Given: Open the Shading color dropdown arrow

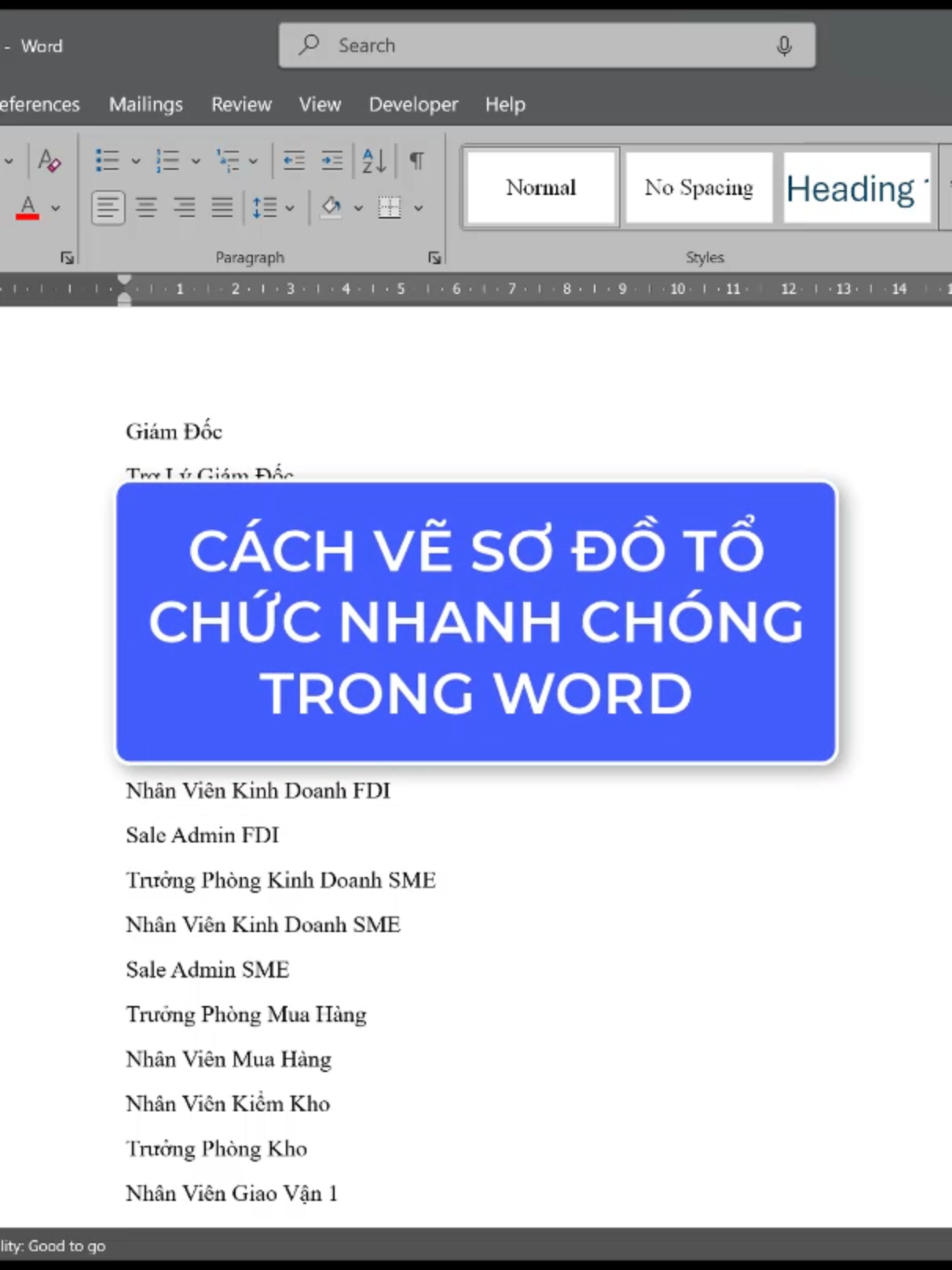Looking at the screenshot, I should coord(358,208).
